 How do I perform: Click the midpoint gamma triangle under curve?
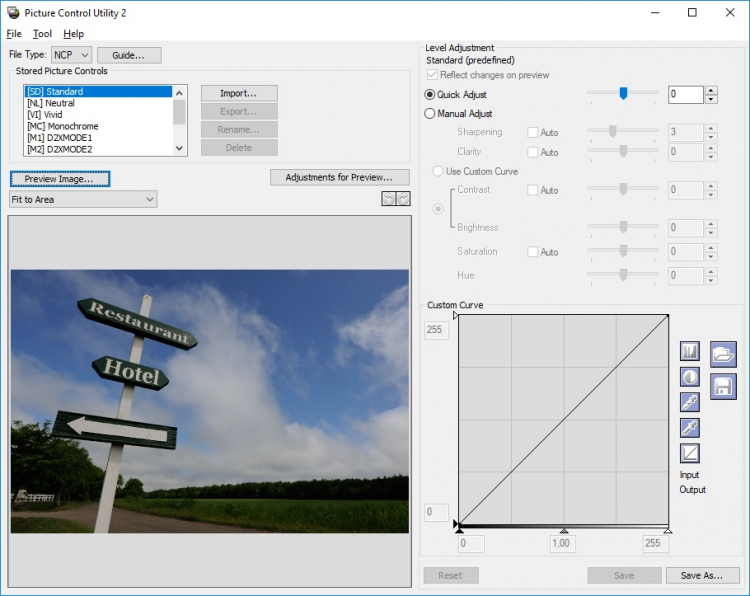[564, 530]
